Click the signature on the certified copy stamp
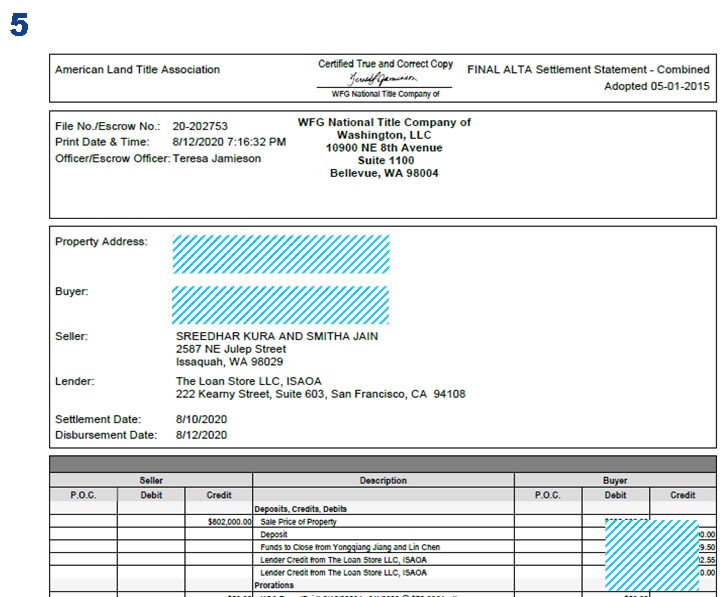 click(385, 79)
